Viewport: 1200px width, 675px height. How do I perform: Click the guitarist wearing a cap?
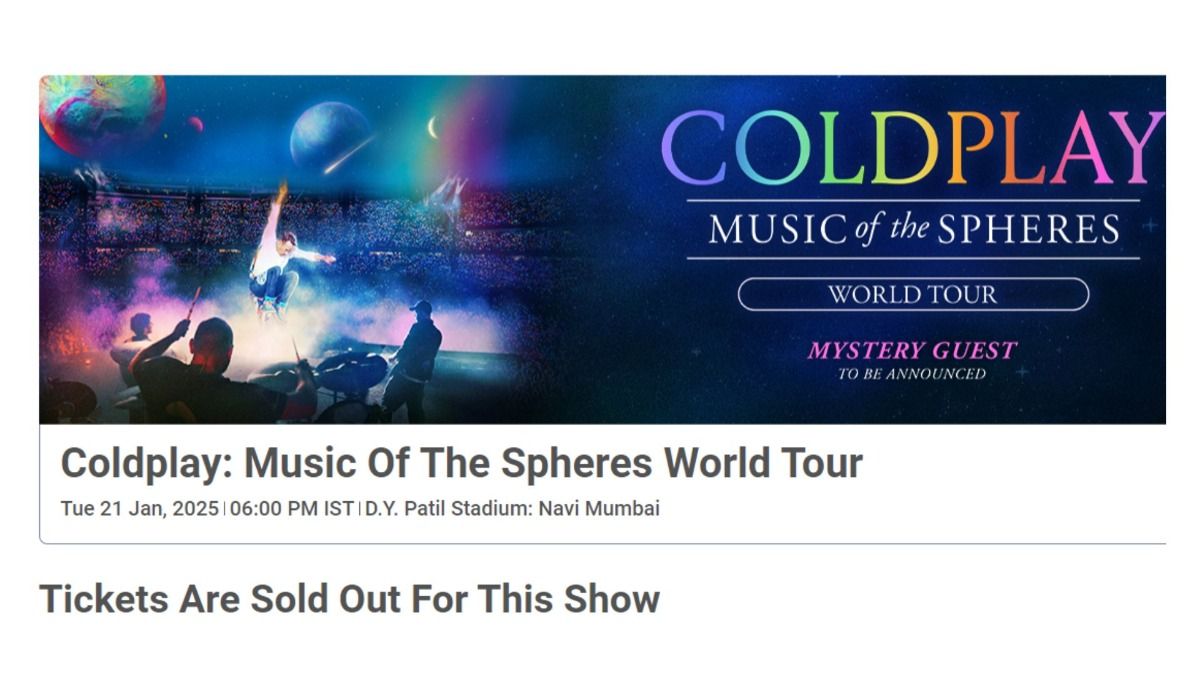pyautogui.click(x=414, y=358)
